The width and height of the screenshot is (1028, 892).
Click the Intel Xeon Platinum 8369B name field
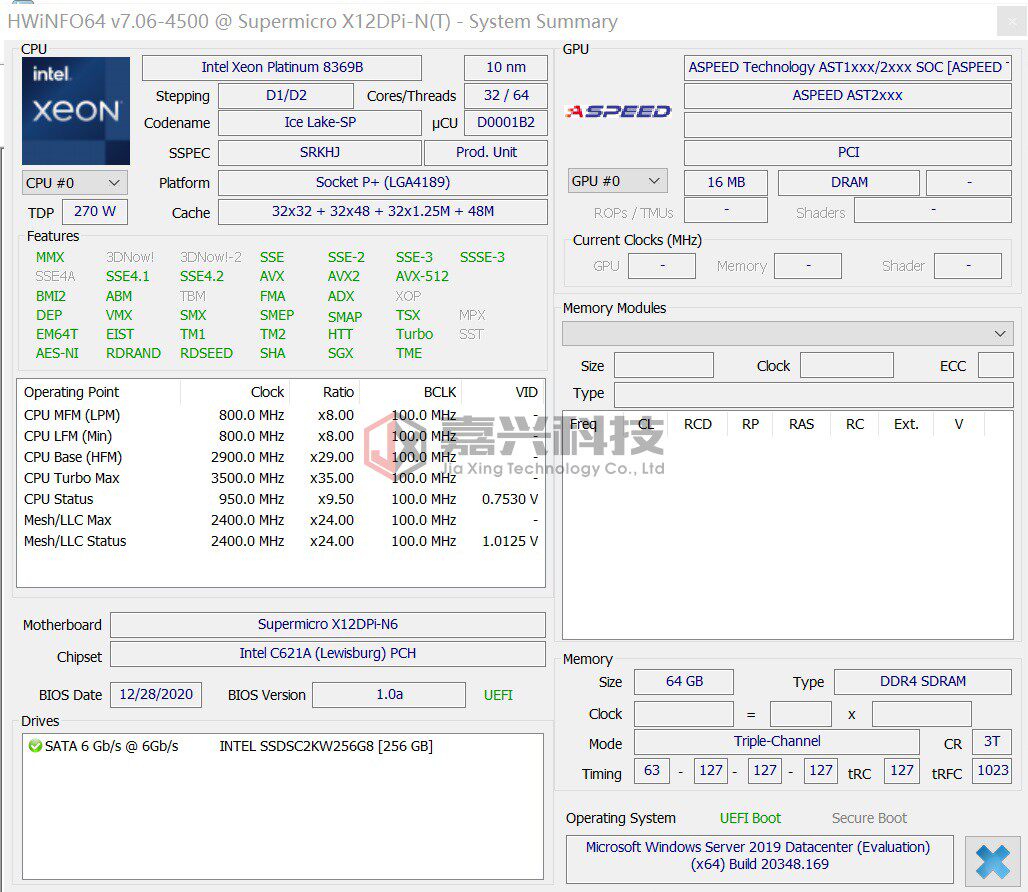[282, 68]
